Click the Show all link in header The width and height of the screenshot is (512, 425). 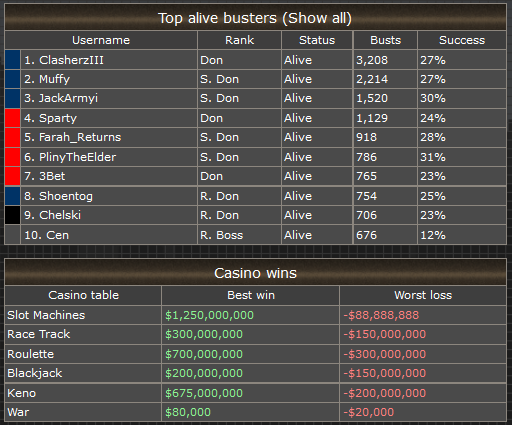point(317,18)
